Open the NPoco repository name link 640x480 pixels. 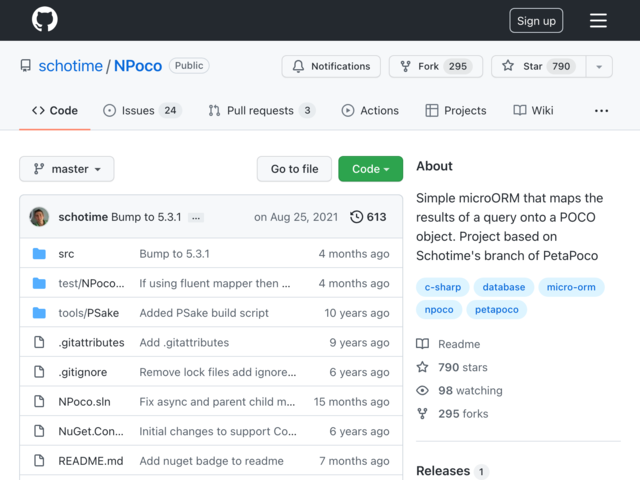point(138,66)
